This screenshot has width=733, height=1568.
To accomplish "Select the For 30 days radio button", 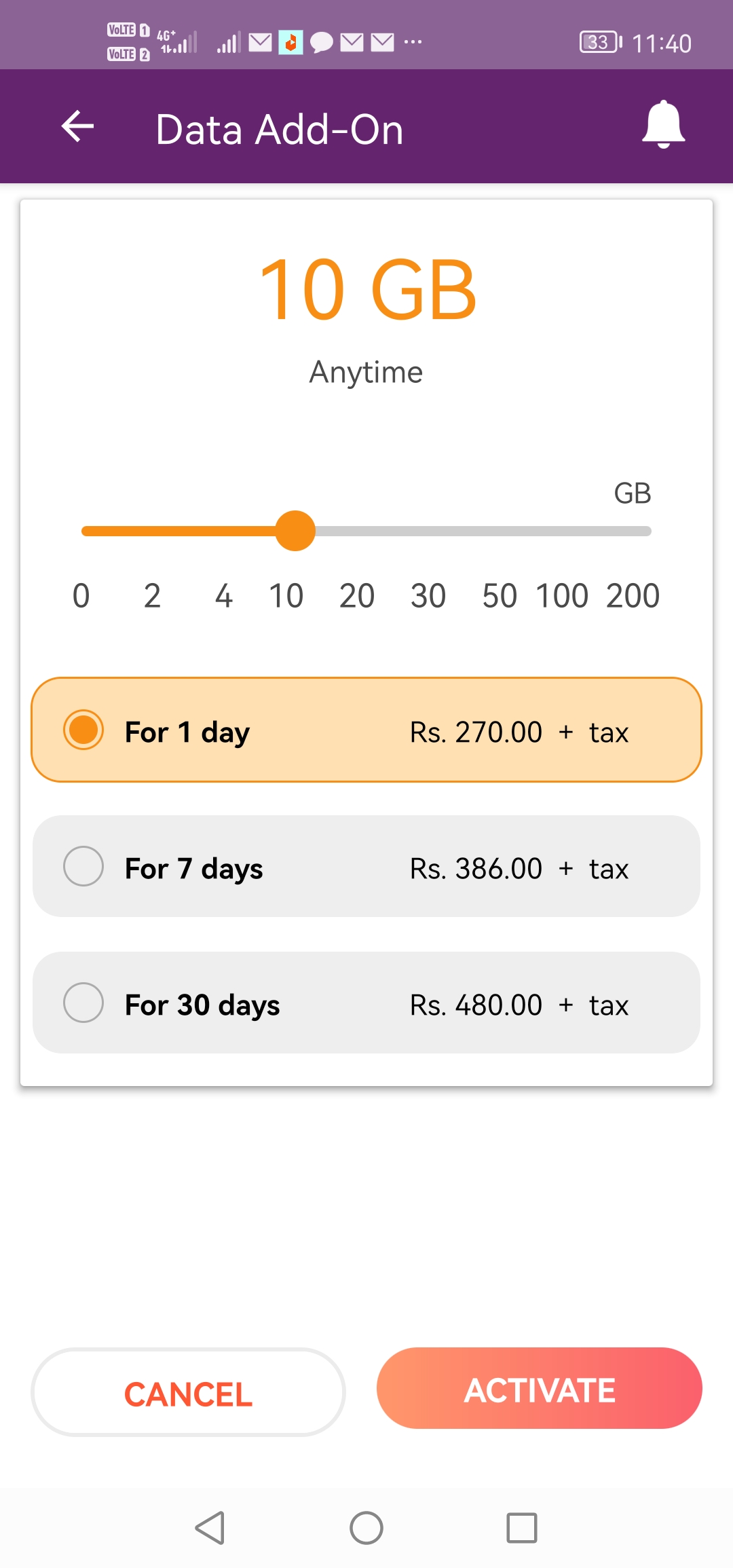I will [83, 1003].
